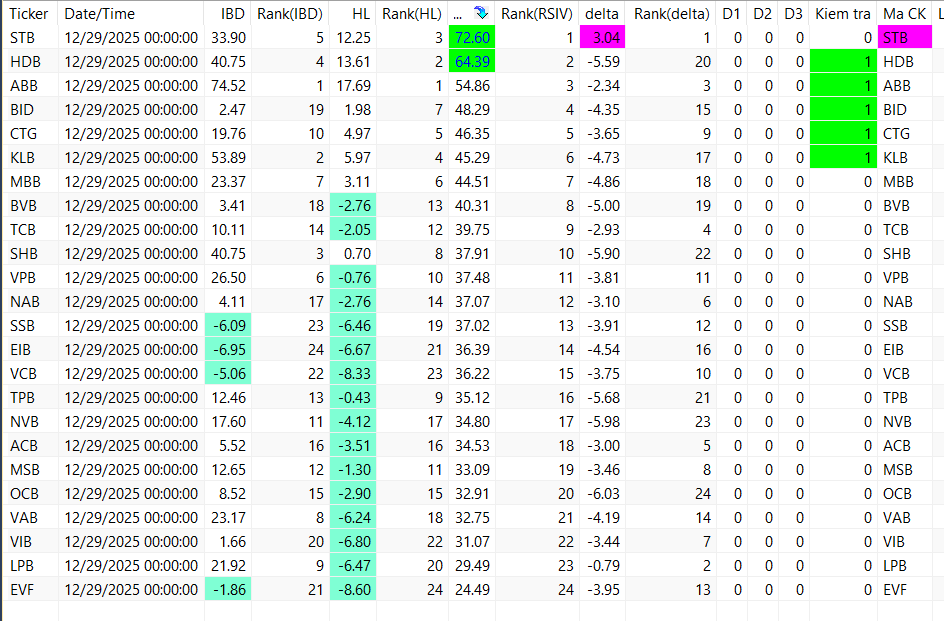
Task: Click the IBD column header
Action: pos(228,13)
